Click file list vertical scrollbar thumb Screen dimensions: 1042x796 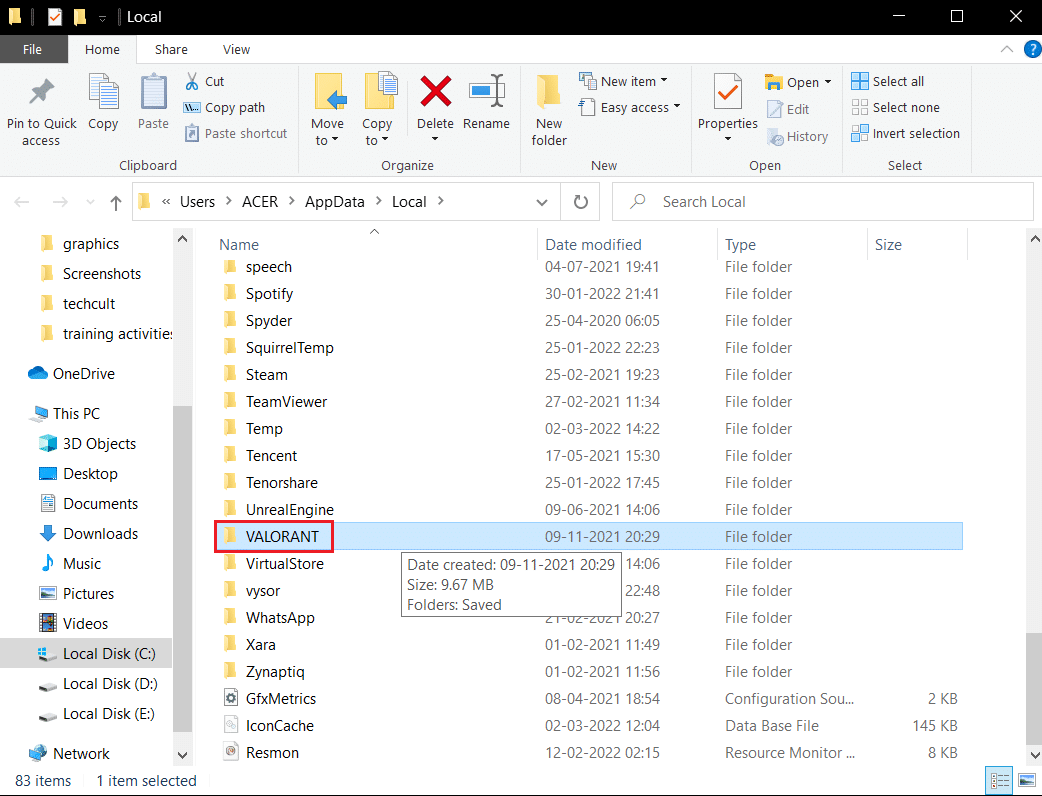point(1034,688)
